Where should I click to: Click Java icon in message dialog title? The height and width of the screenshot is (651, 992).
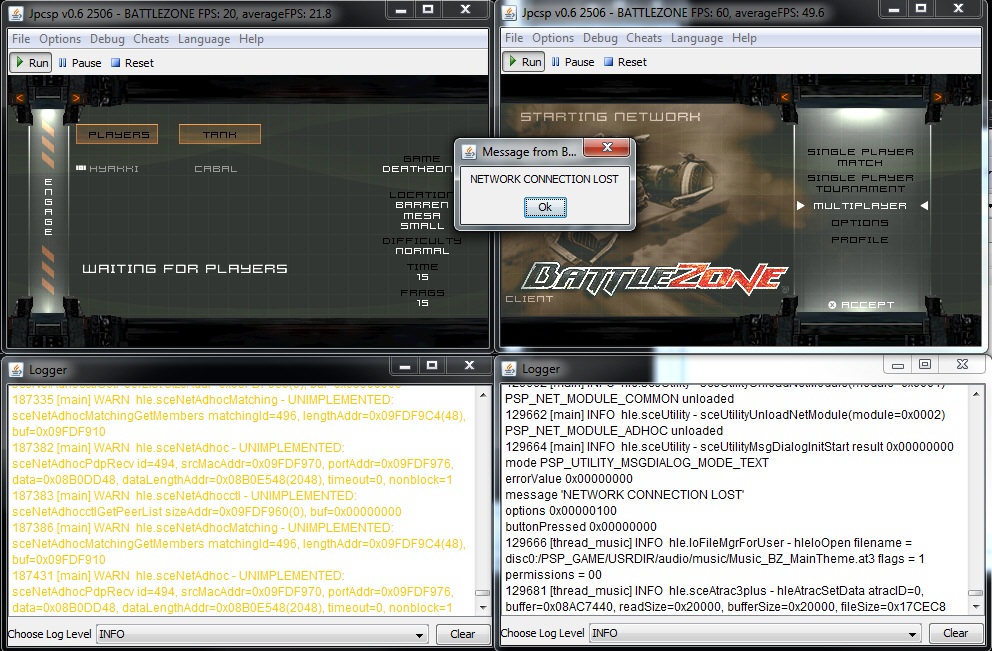tap(469, 151)
